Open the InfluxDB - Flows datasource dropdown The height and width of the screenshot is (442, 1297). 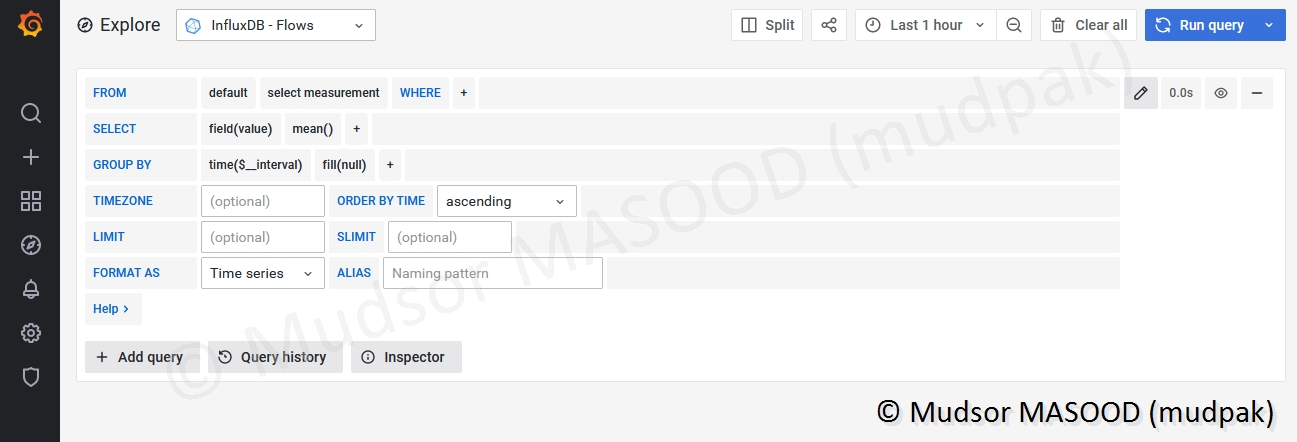[x=276, y=25]
